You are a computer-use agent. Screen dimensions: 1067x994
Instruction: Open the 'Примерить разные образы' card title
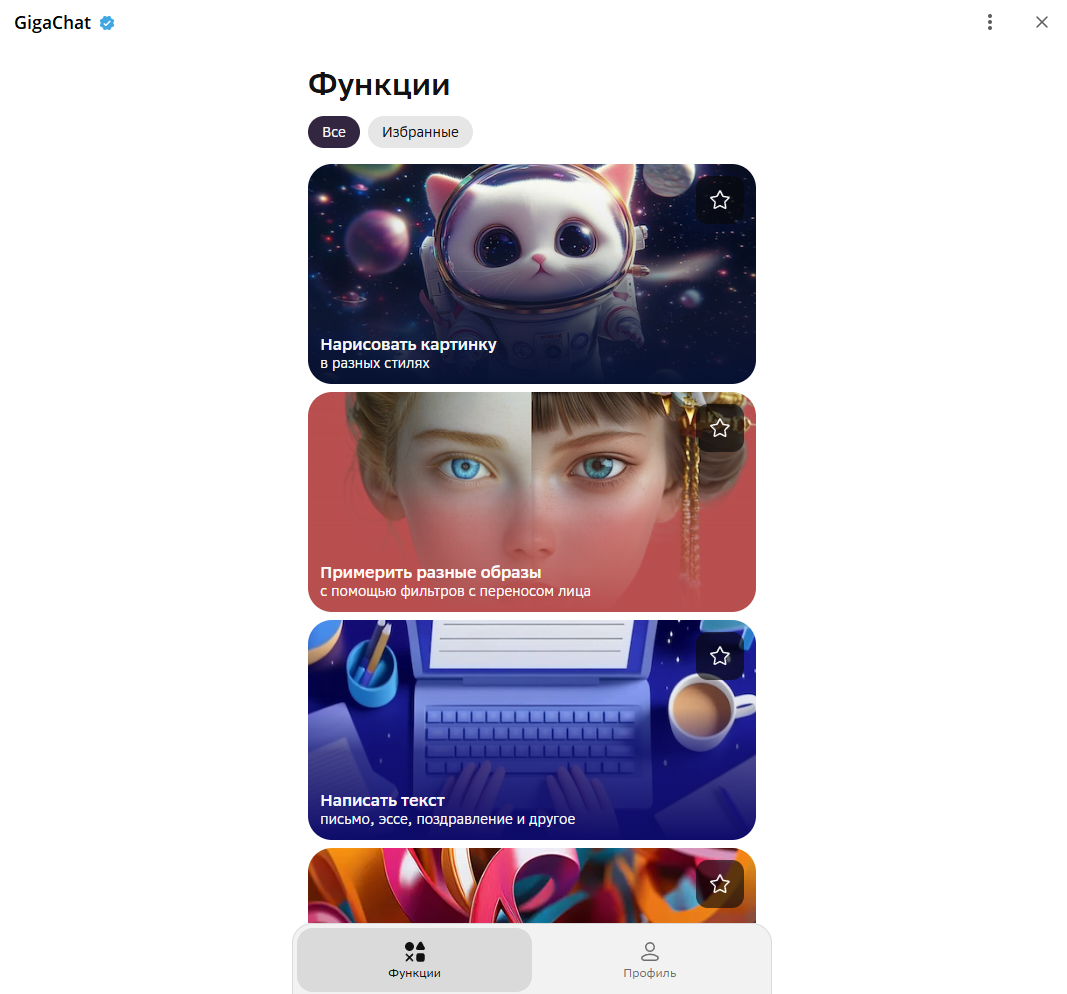[x=431, y=572]
